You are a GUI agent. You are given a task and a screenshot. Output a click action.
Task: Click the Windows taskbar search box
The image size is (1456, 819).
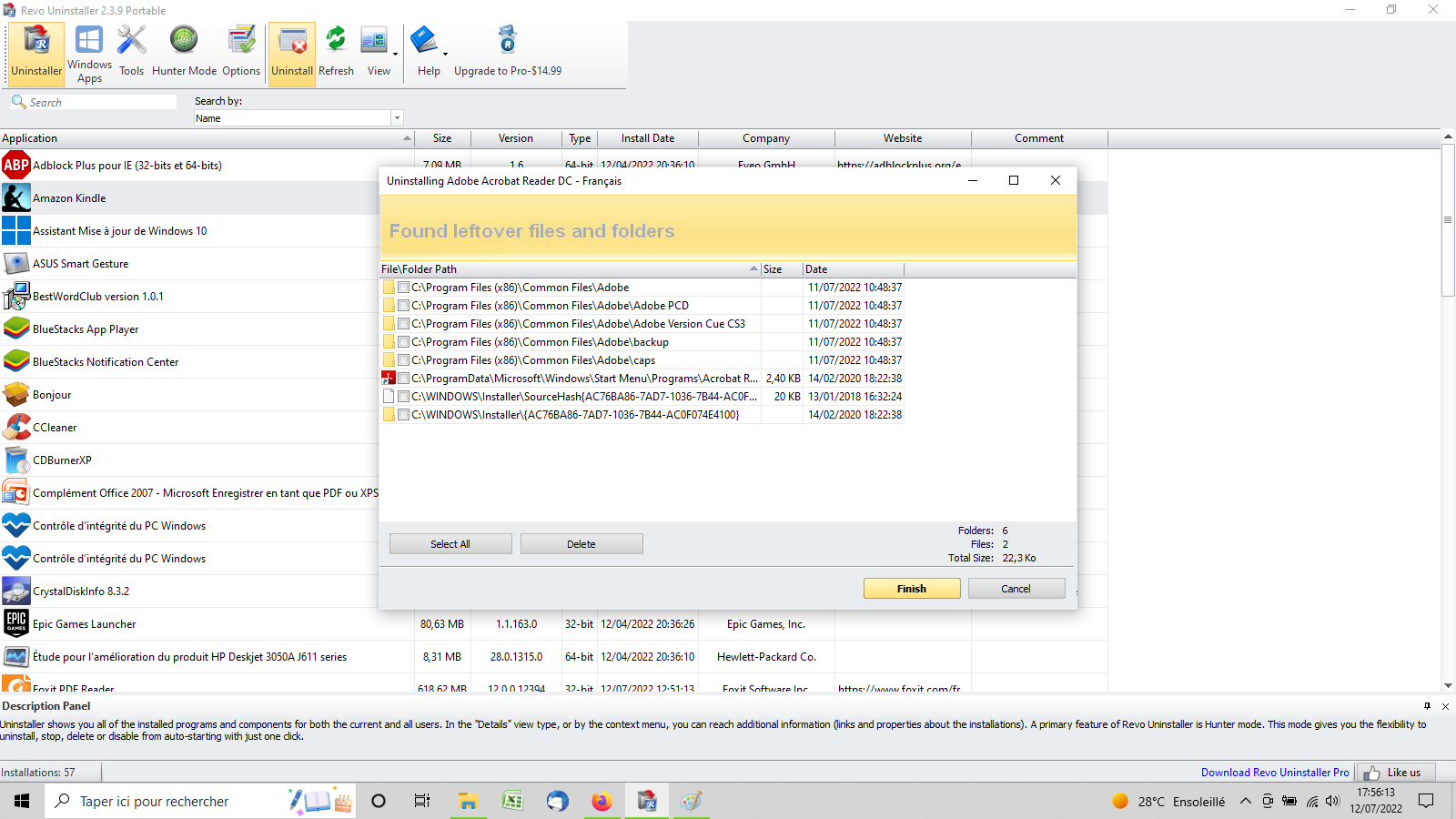tap(199, 801)
